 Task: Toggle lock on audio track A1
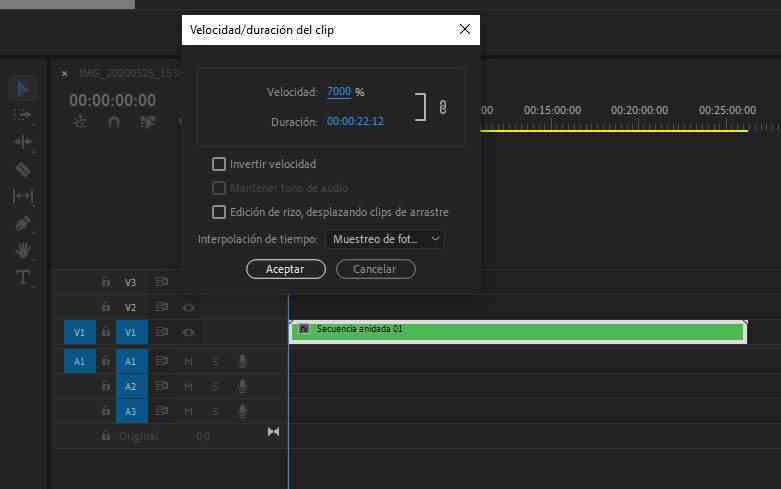(x=106, y=361)
